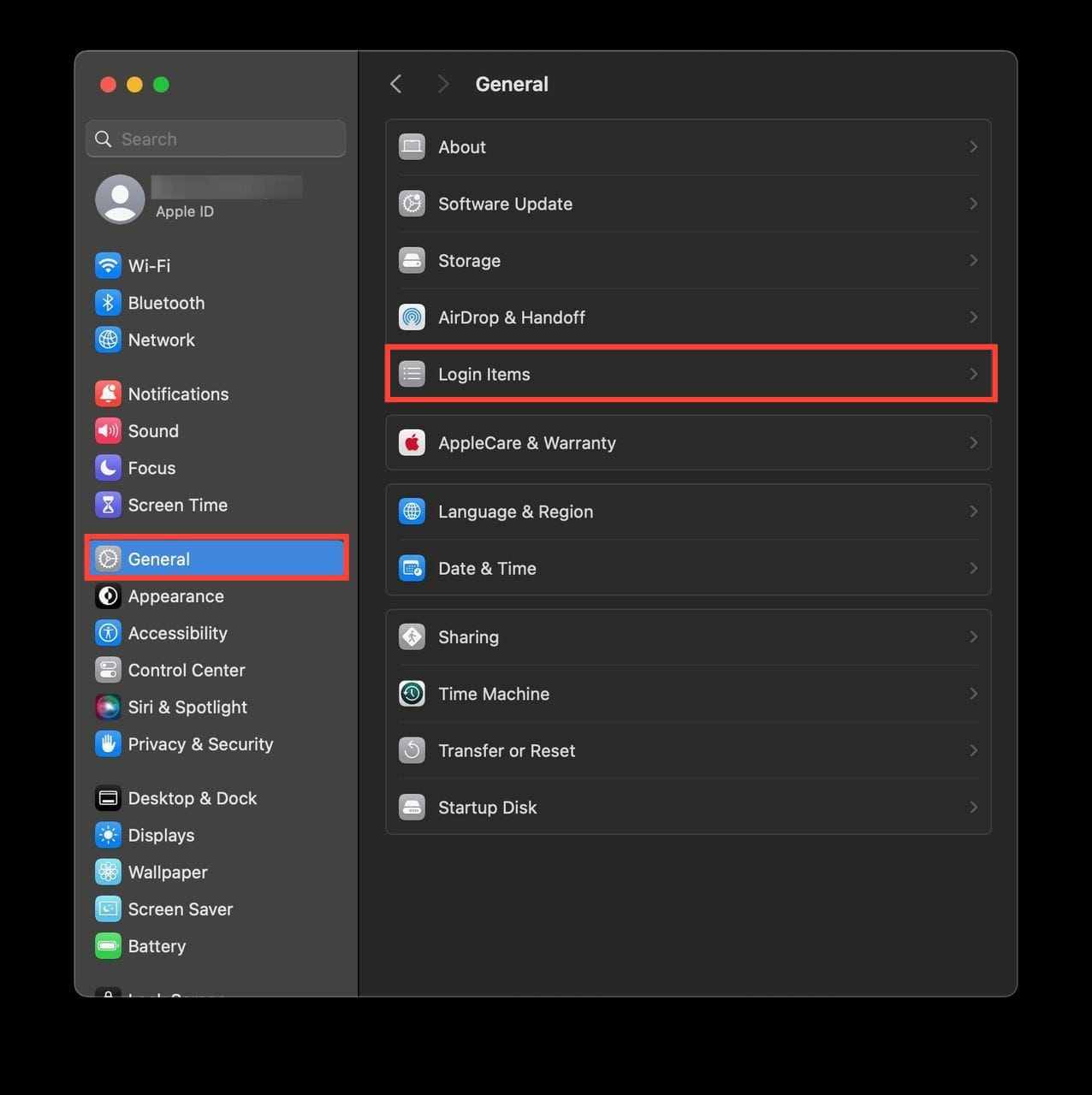Screen dimensions: 1092x1095
Task: Open the Startup Disk settings row
Action: tap(689, 807)
